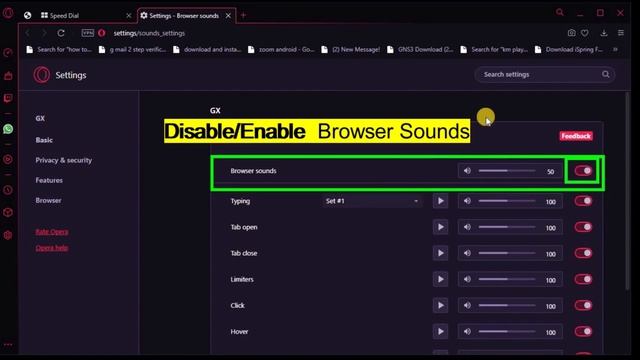Adjust the Click volume slider
640x360 pixels.
507,305
